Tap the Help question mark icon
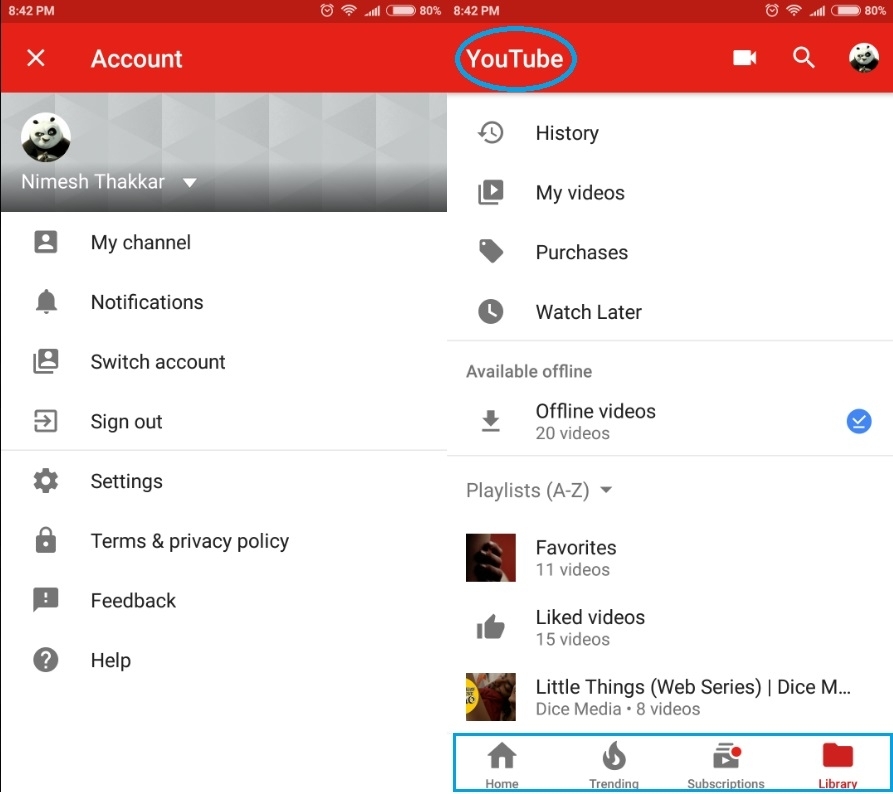This screenshot has height=794, width=893. click(x=46, y=660)
